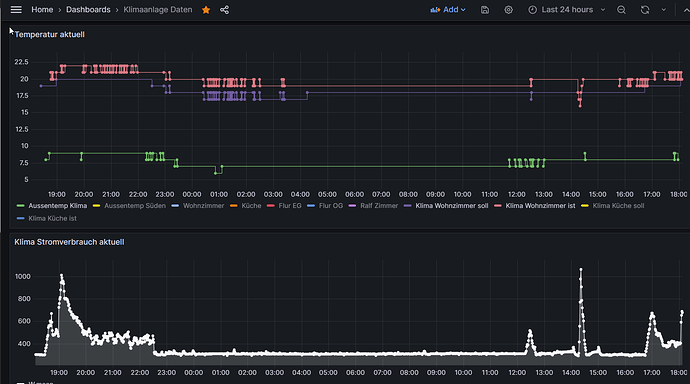Screen dimensions: 690x384
Task: Go to Home breadcrumb
Action: pyautogui.click(x=42, y=10)
